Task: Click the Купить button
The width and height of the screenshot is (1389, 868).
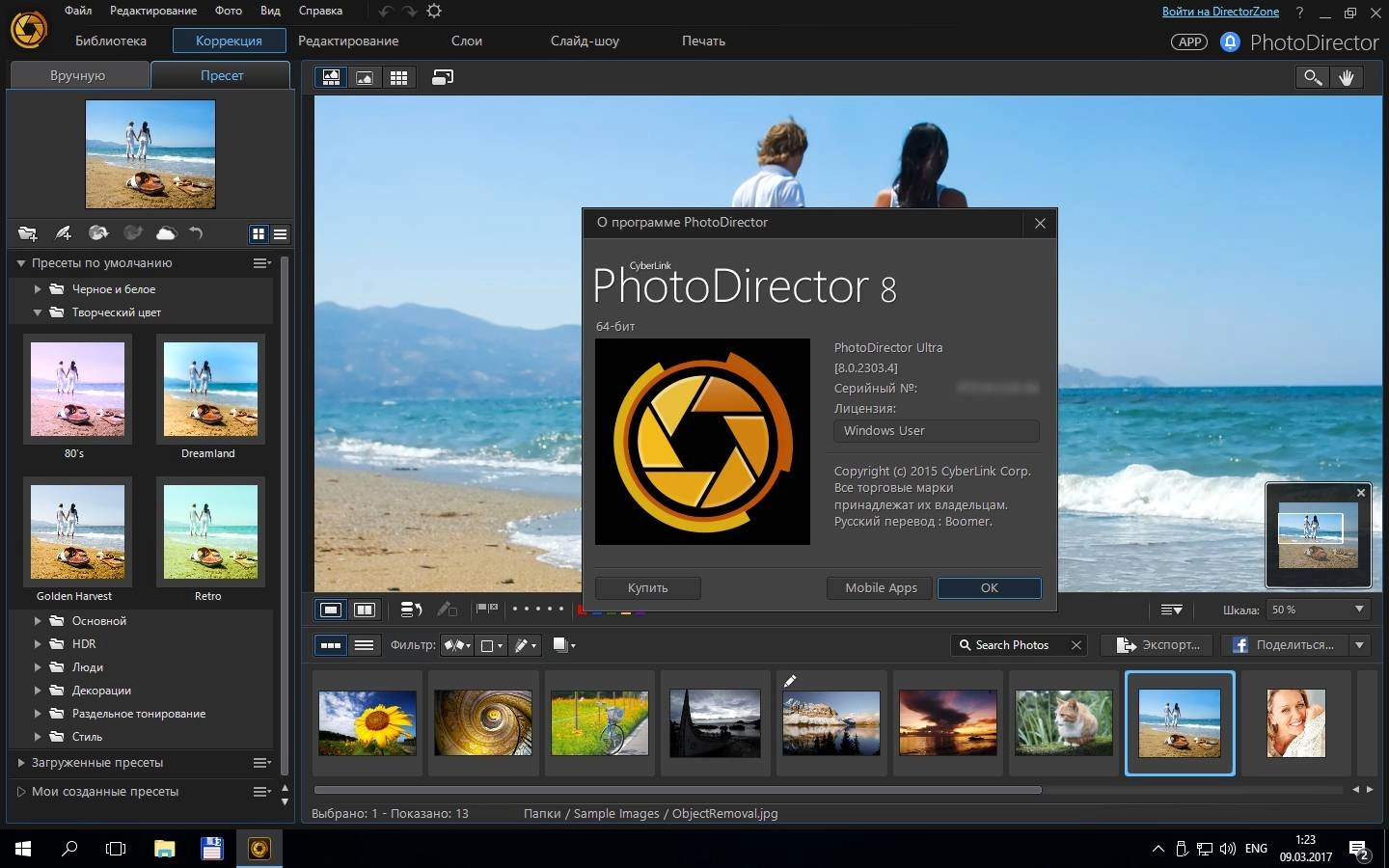Action: 648,587
